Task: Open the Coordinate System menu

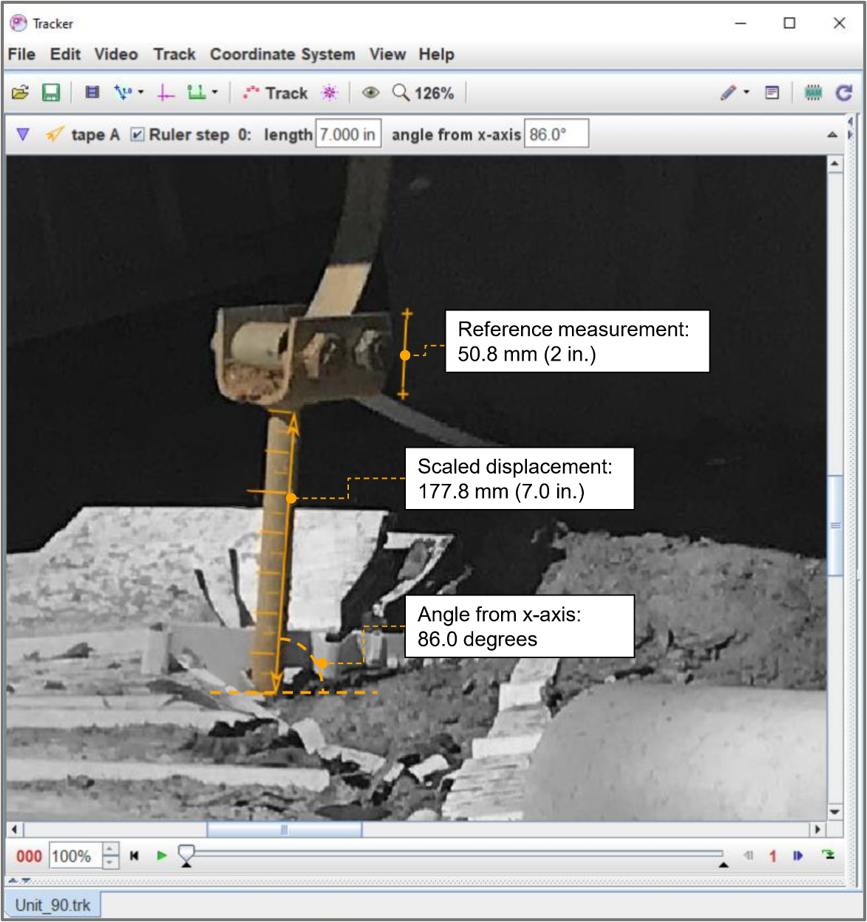Action: point(282,55)
